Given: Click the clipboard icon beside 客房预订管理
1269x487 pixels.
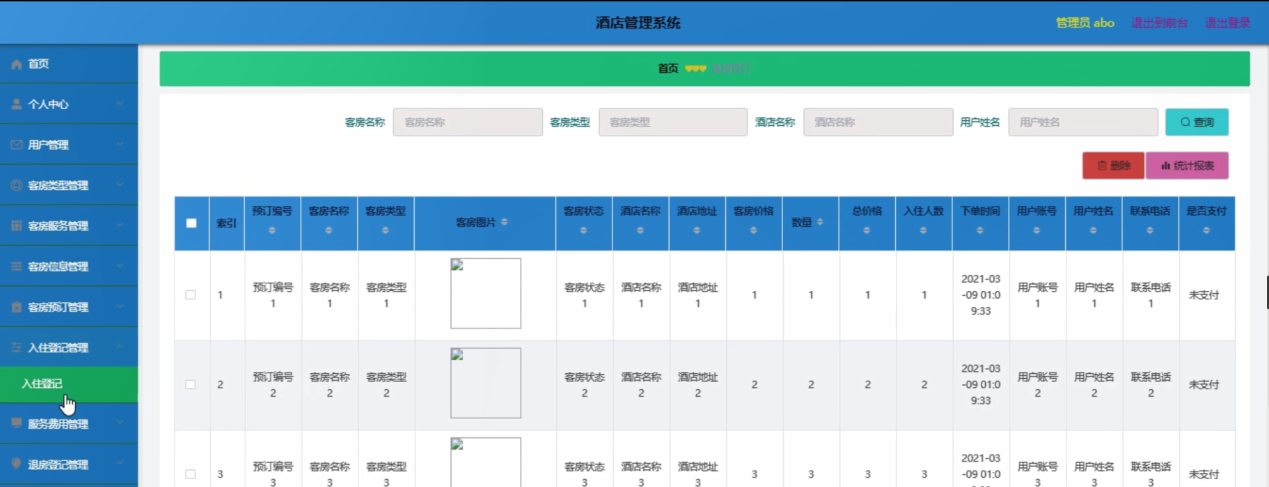Looking at the screenshot, I should coord(16,307).
